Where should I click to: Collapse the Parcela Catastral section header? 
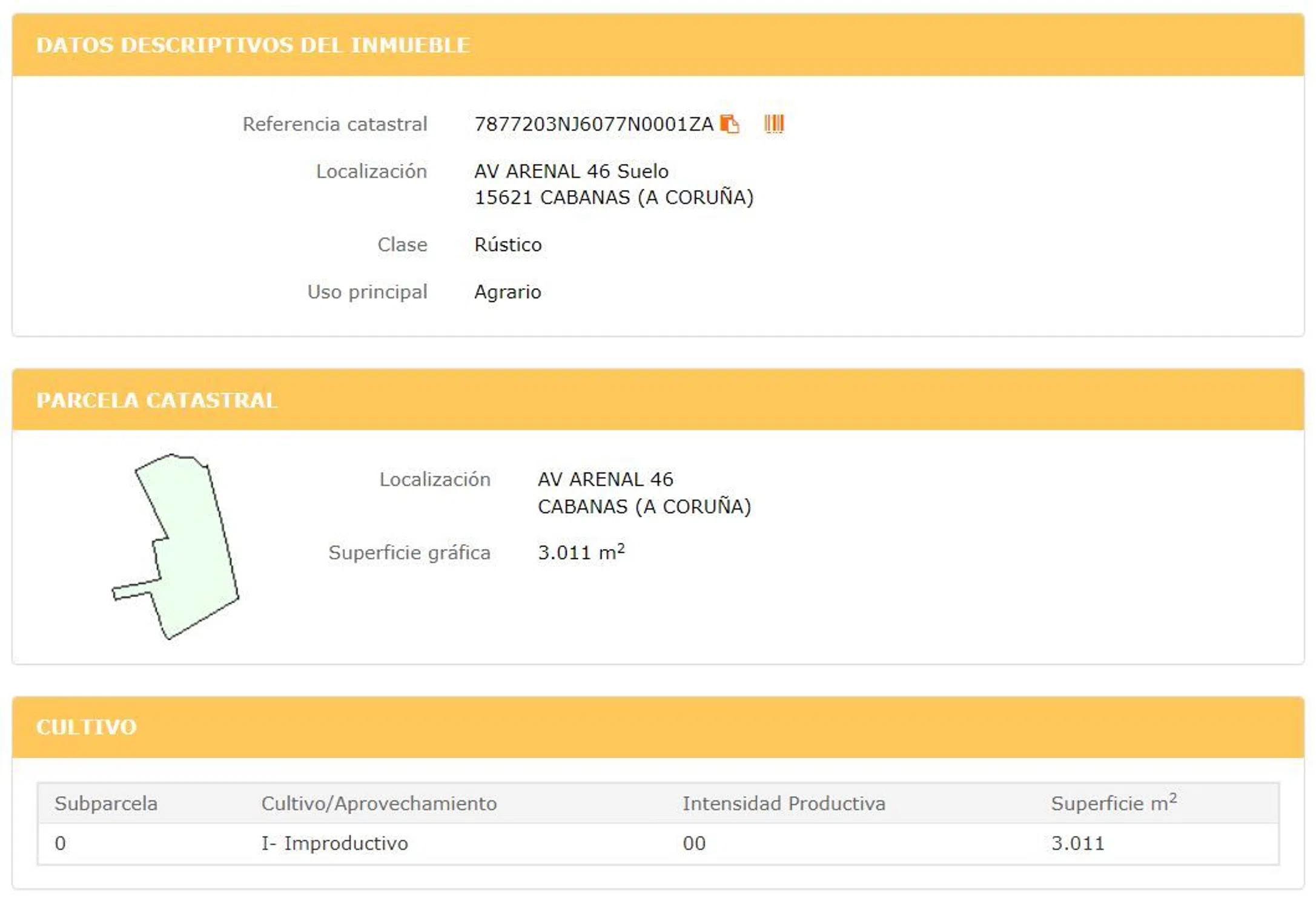click(156, 401)
